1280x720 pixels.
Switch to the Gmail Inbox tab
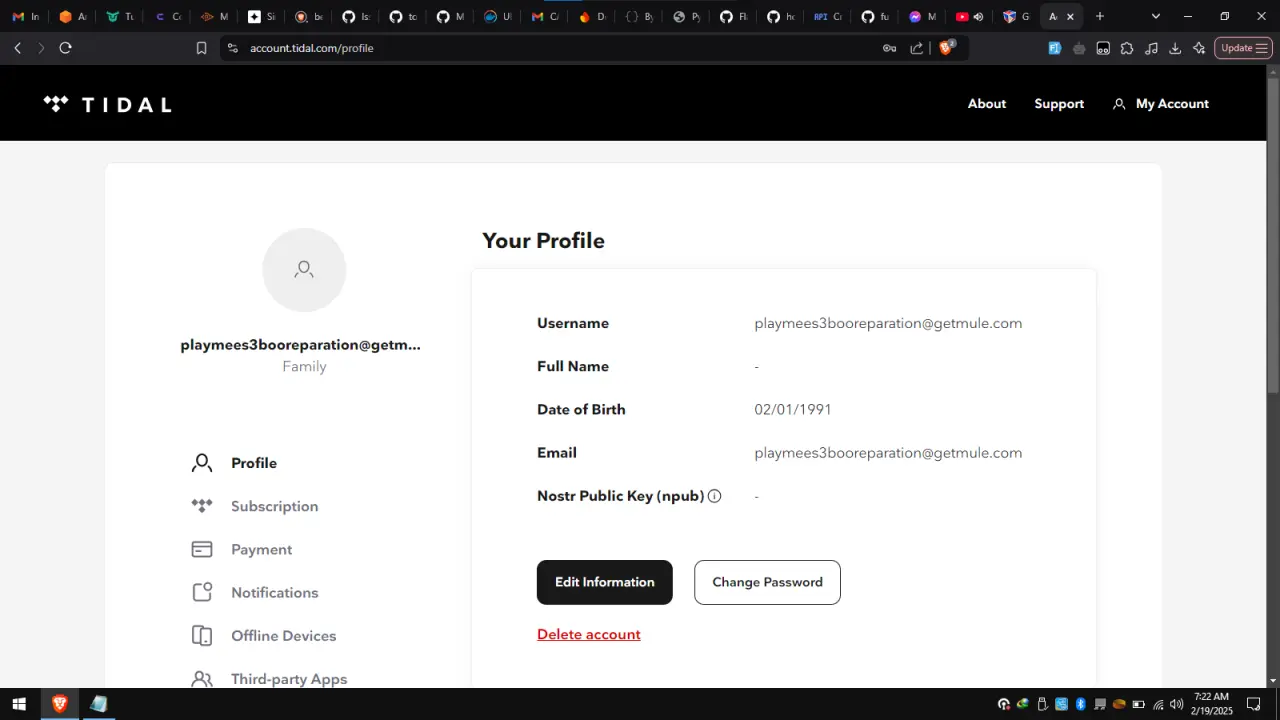tap(26, 17)
